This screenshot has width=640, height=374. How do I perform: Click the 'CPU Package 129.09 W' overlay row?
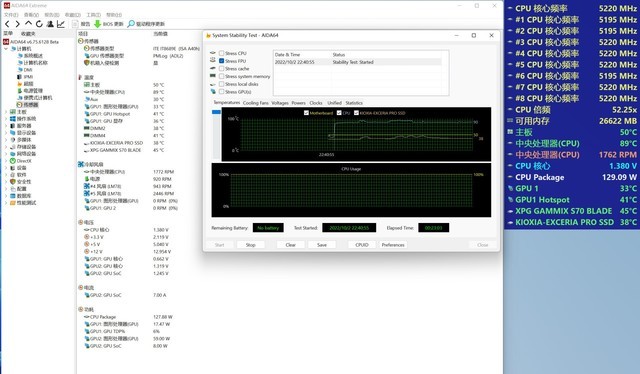572,177
